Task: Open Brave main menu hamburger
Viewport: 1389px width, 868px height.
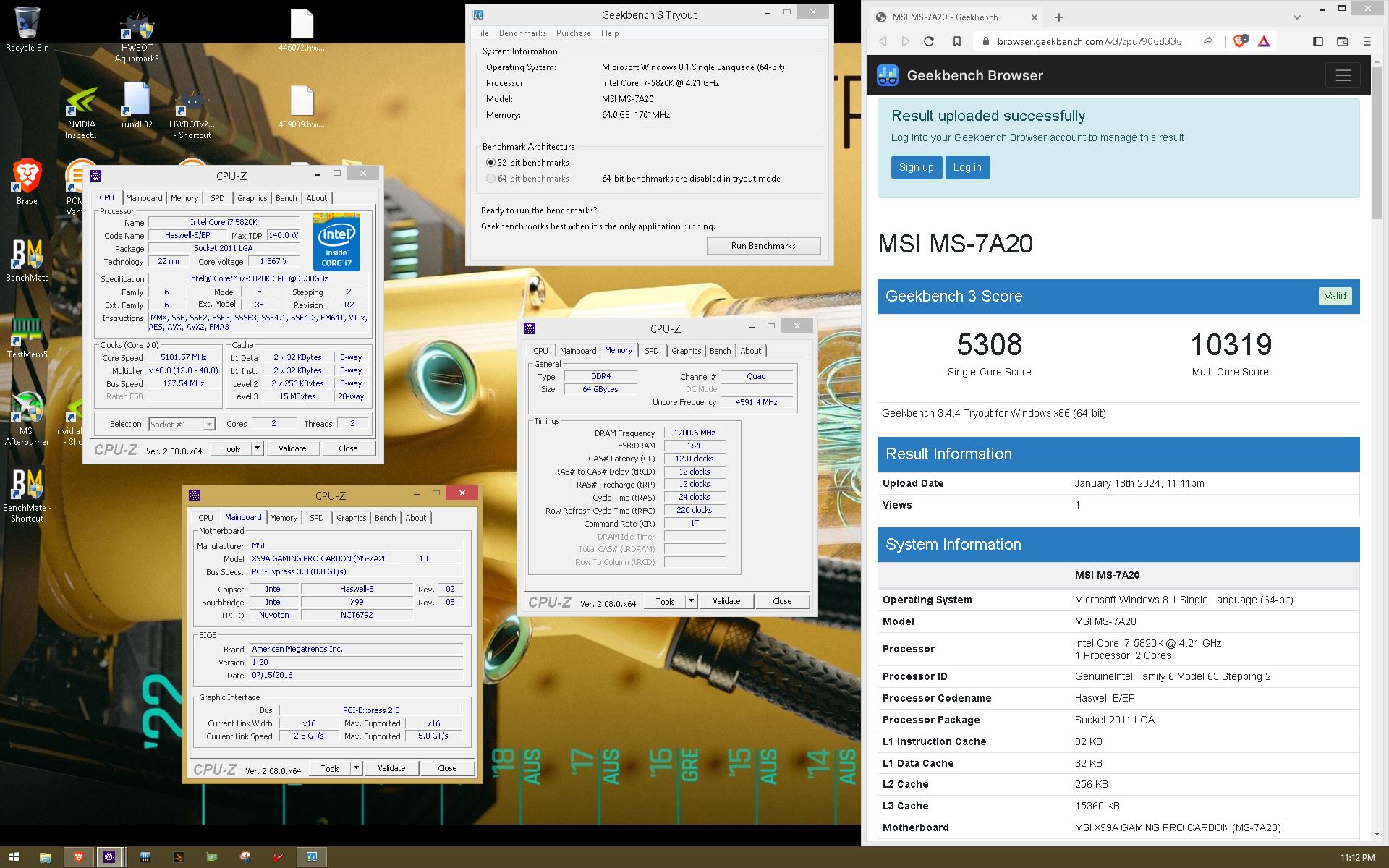Action: [x=1367, y=41]
